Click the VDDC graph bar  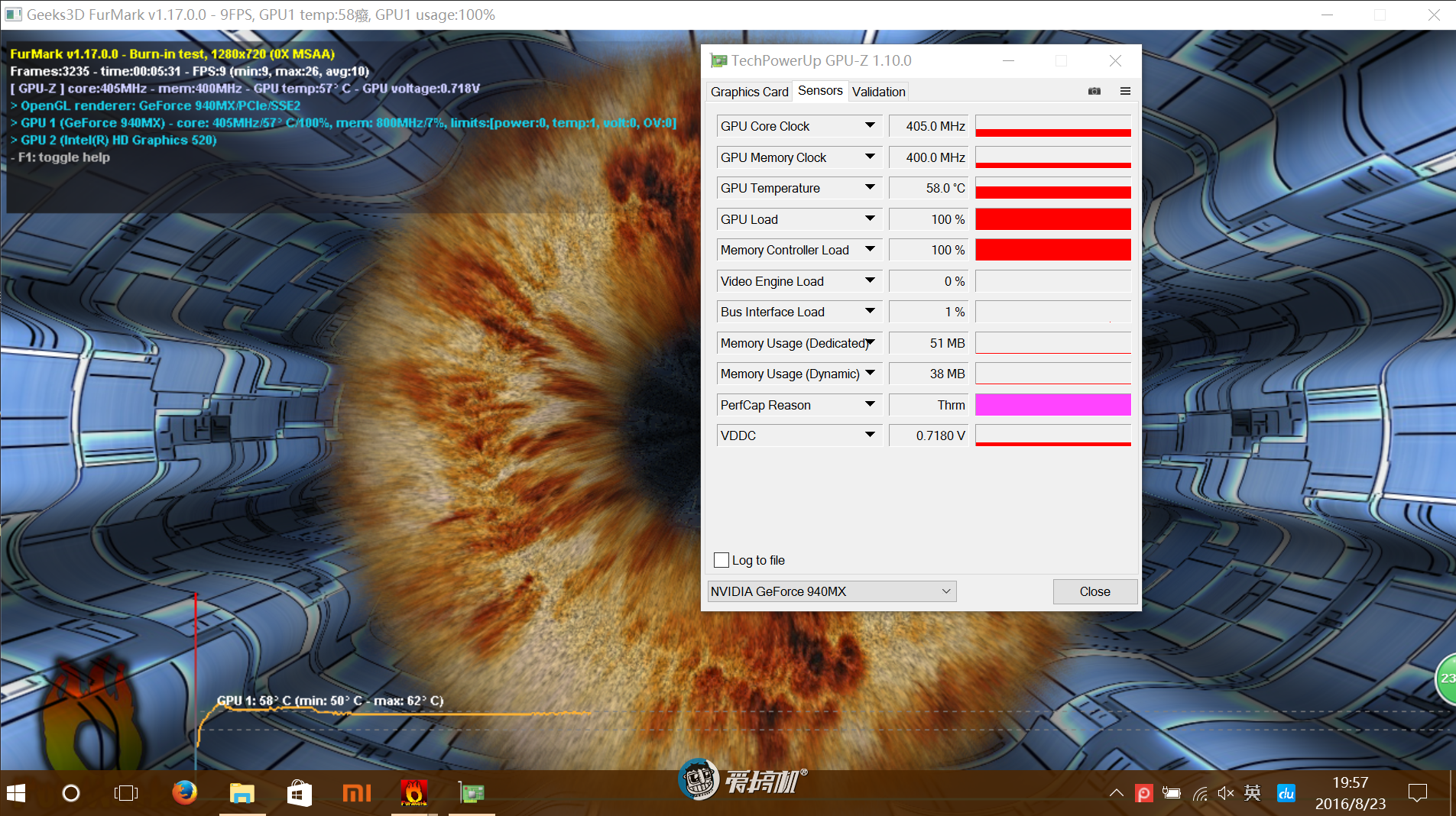pos(1053,436)
